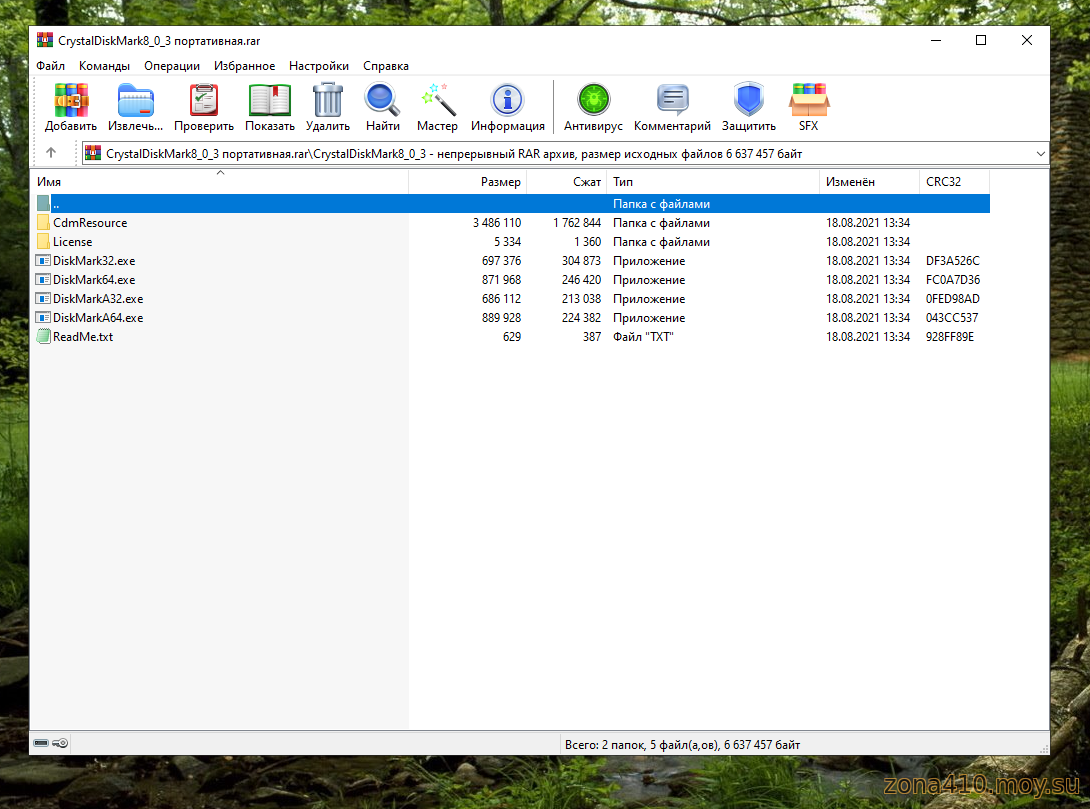Click the drive and key status bar icon
This screenshot has width=1090, height=809.
tap(50, 744)
